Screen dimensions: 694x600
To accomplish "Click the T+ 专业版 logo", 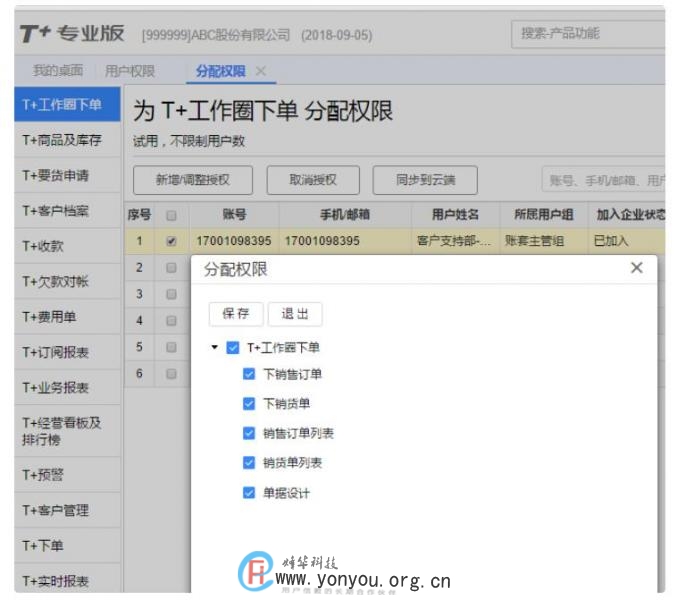I will point(72,34).
